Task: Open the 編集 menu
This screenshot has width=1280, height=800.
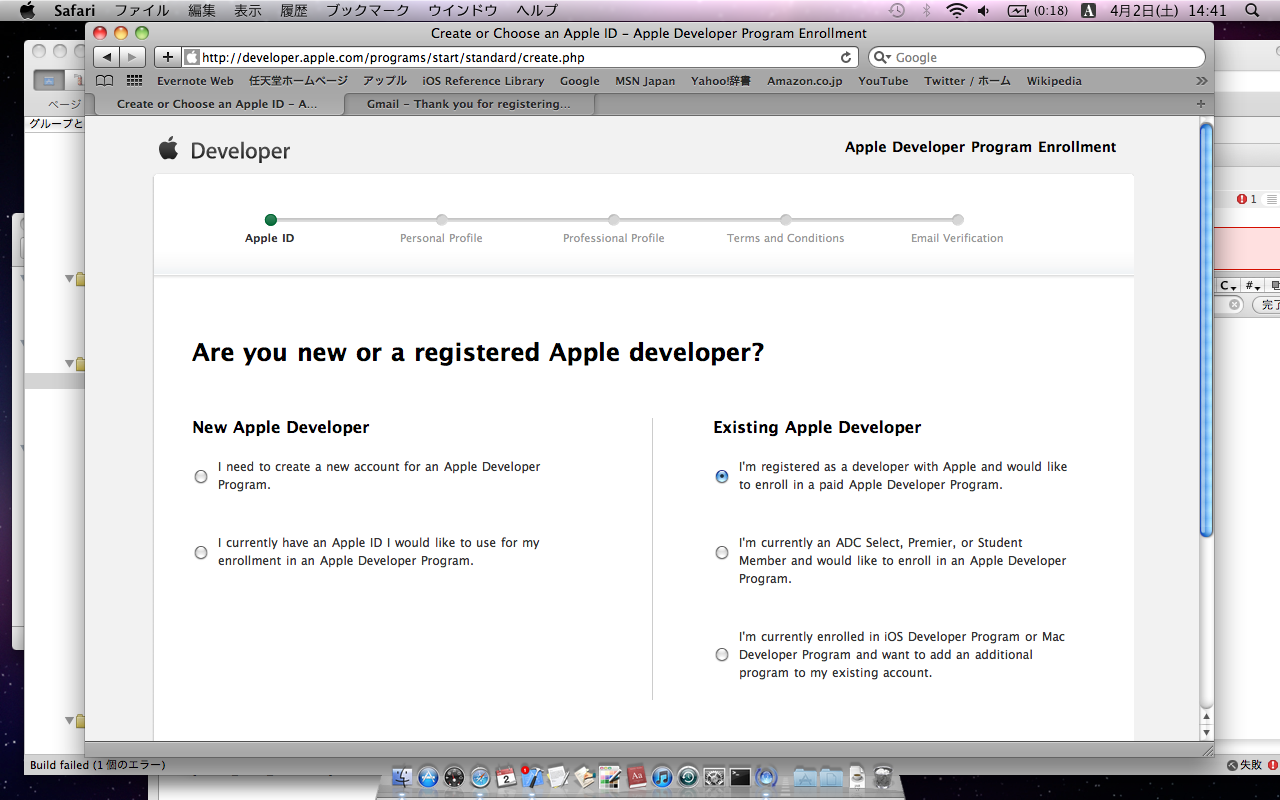Action: (x=201, y=11)
